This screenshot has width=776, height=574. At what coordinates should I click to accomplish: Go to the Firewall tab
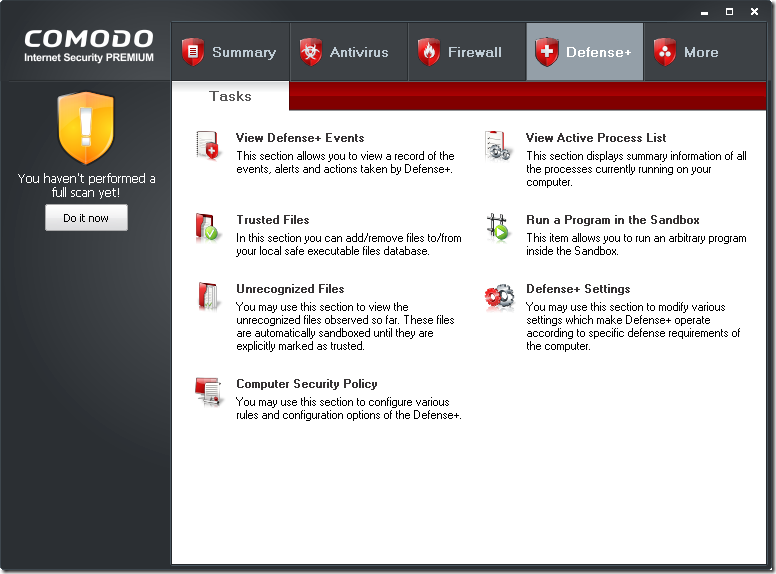[x=467, y=51]
